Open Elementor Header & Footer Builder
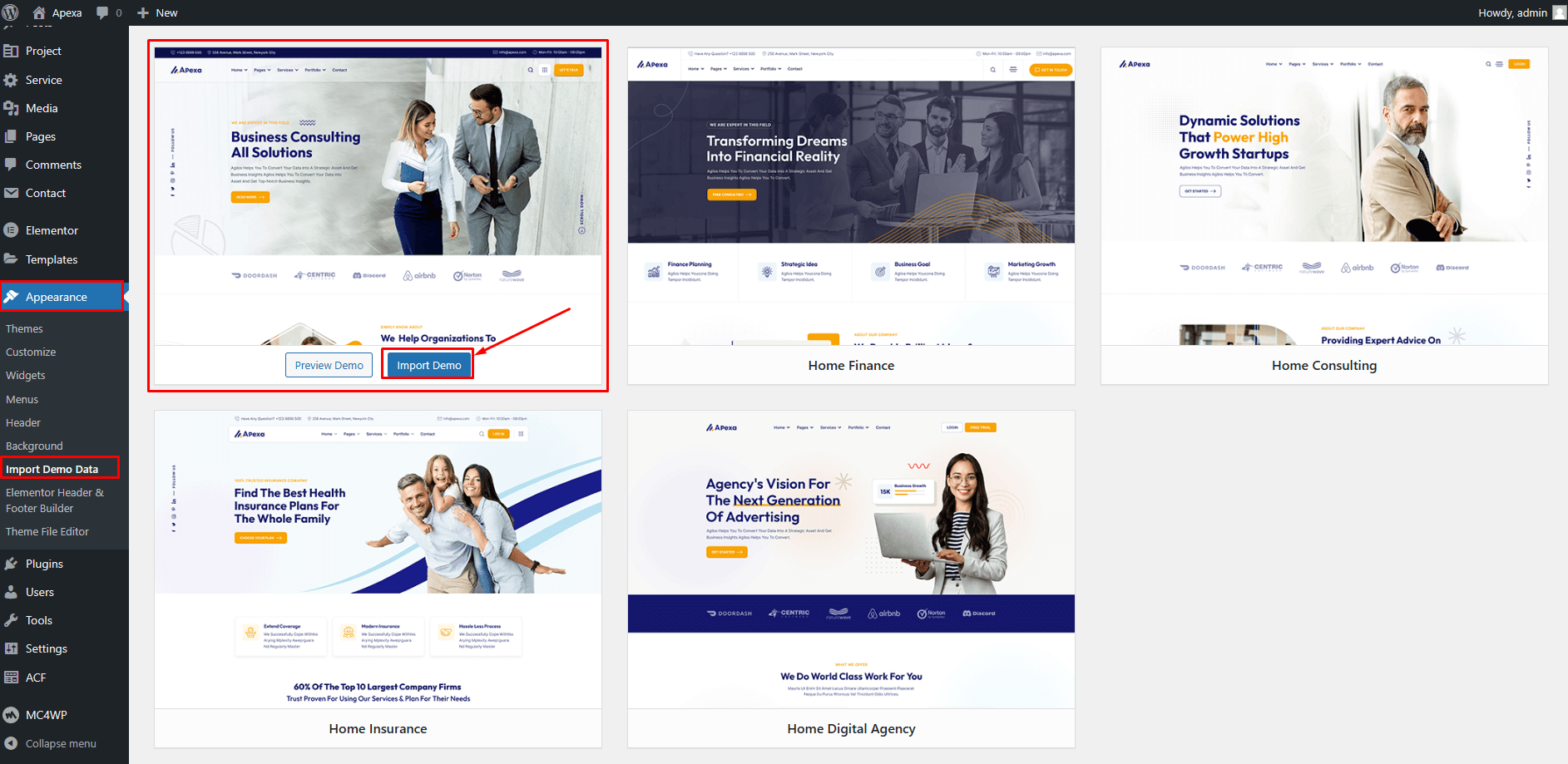 (55, 500)
